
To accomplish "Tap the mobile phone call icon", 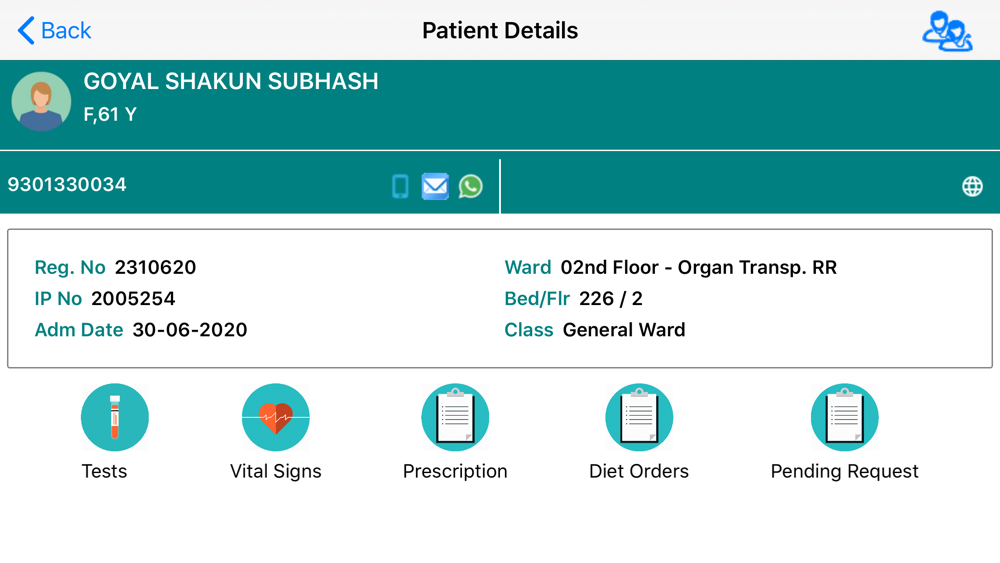I will (401, 186).
